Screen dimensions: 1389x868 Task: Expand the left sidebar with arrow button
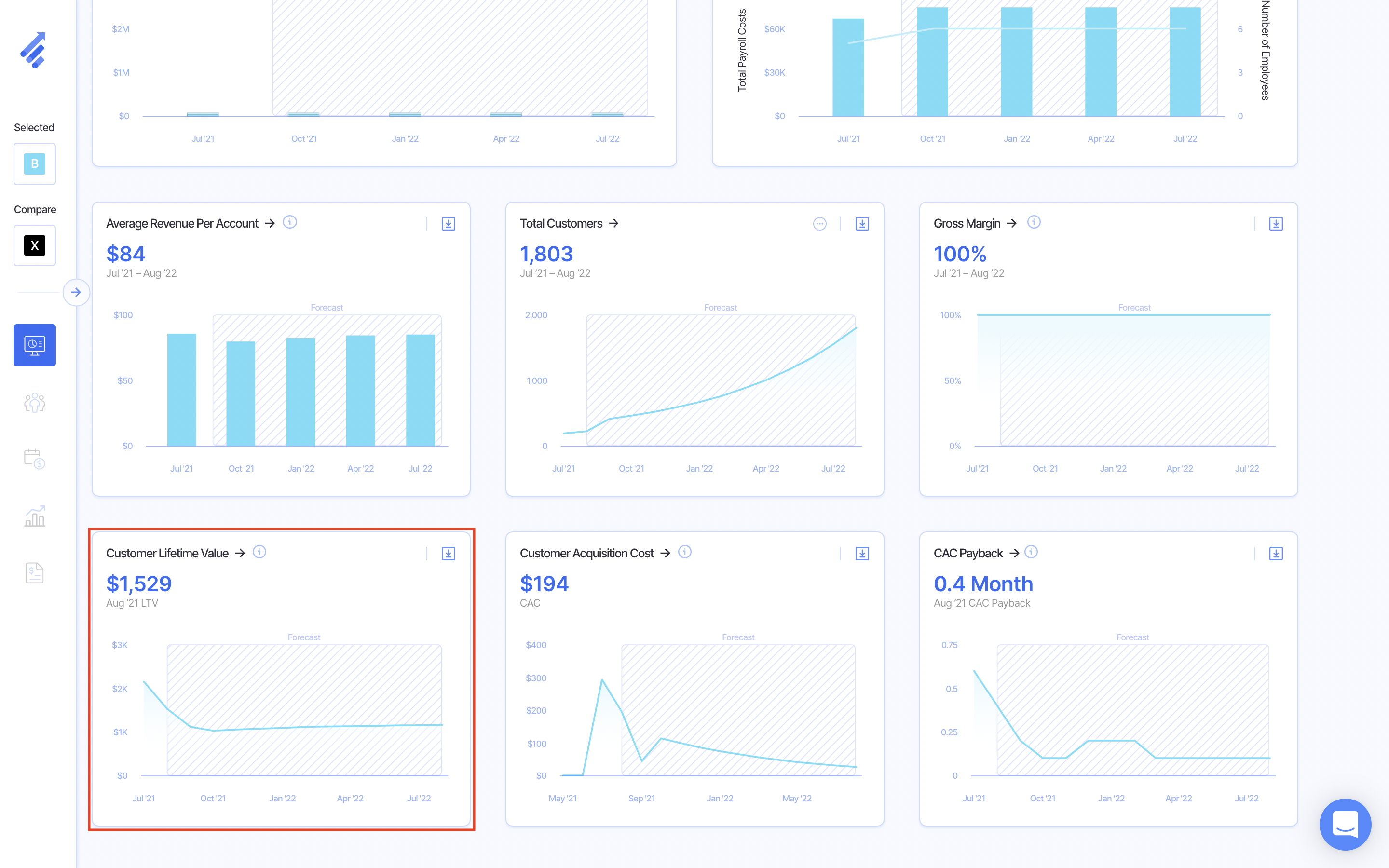[x=76, y=292]
